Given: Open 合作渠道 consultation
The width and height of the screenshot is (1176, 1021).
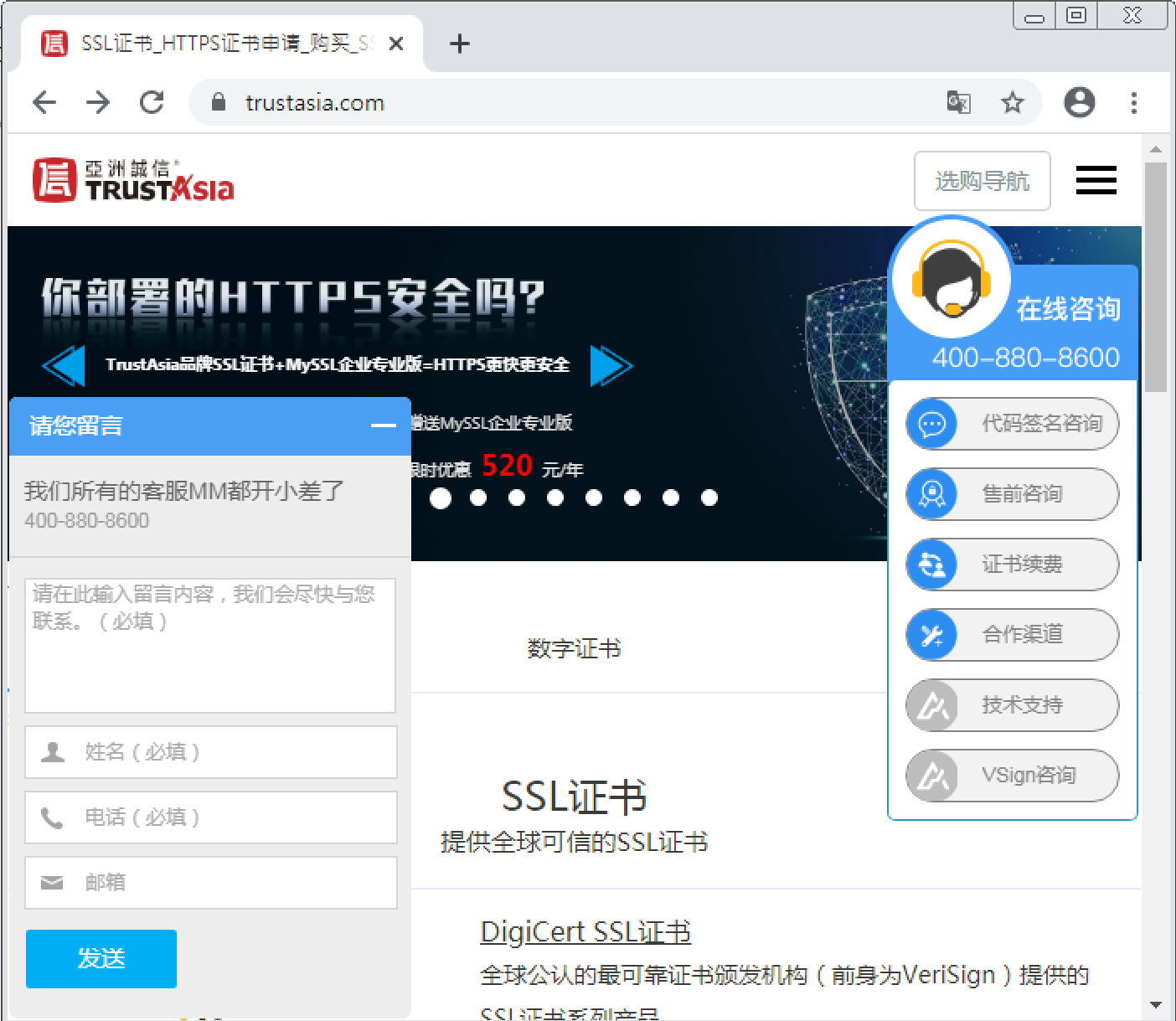Looking at the screenshot, I should point(1013,635).
